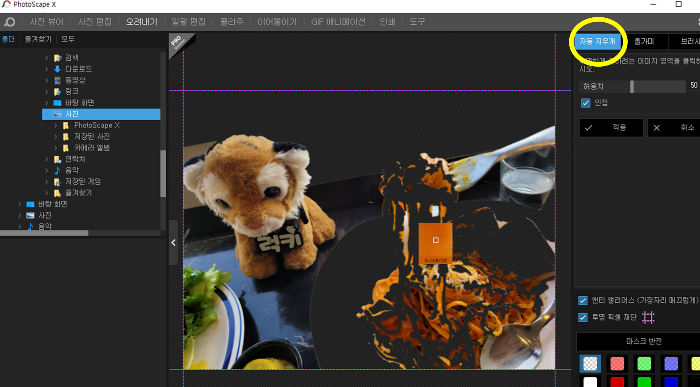
Task: Open the 일괄 편집 tab
Action: tap(188, 22)
